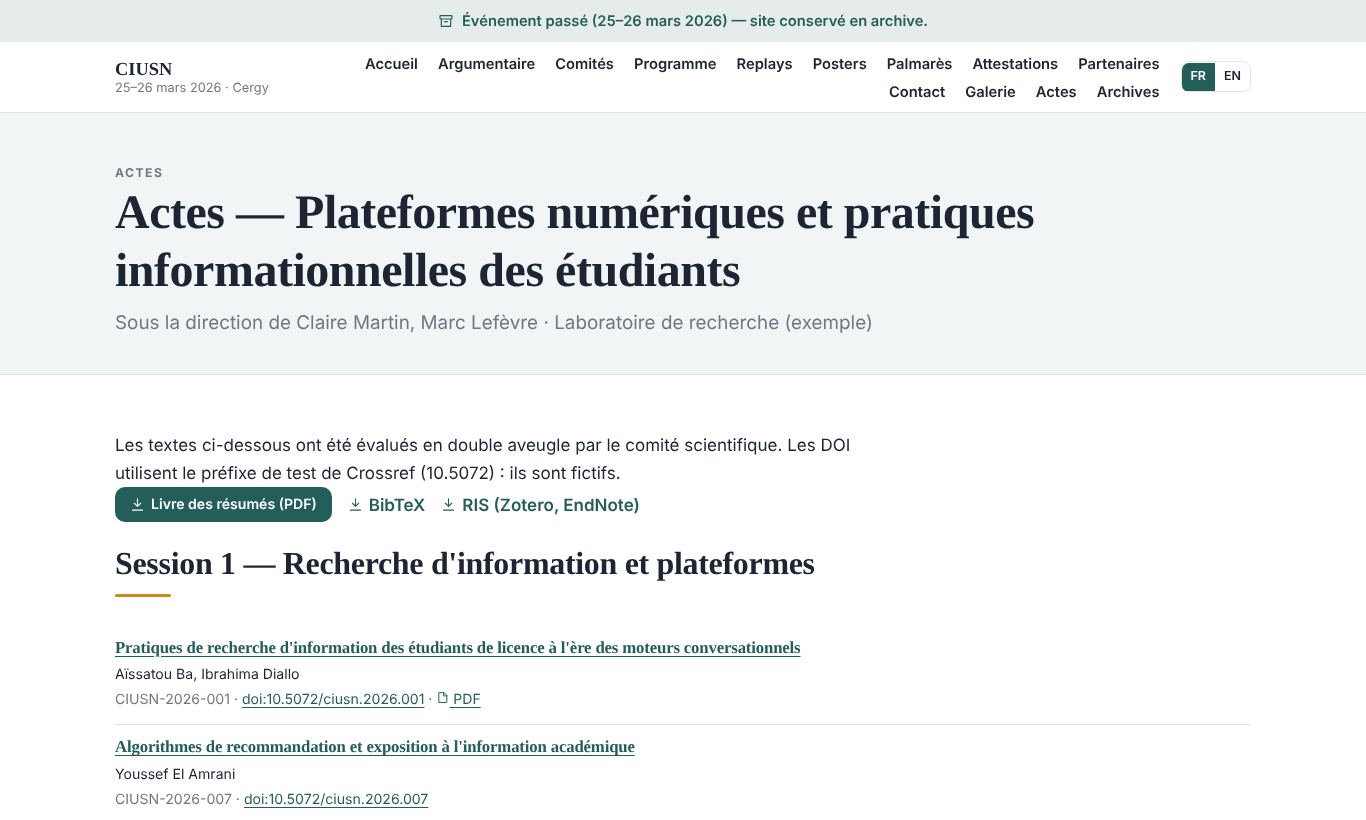Viewport: 1366px width, 820px height.
Task: View the Posters page
Action: [839, 64]
